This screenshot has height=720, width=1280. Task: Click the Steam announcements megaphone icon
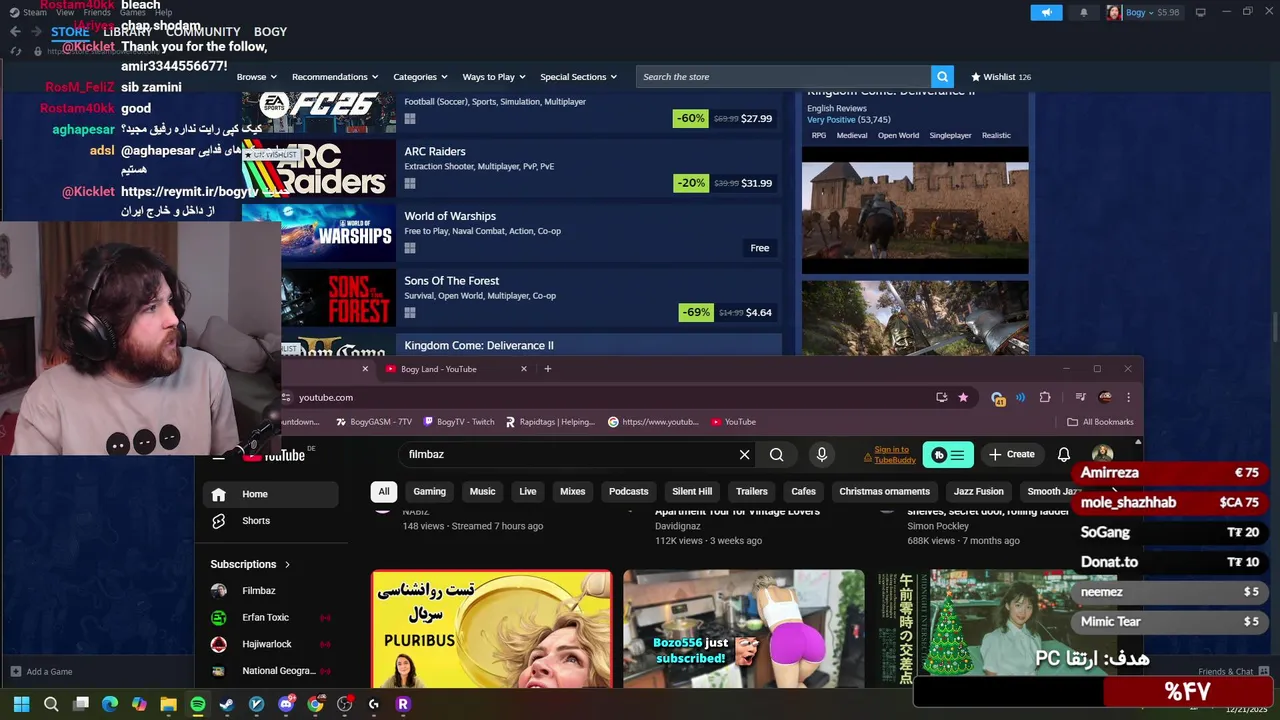(x=1046, y=12)
